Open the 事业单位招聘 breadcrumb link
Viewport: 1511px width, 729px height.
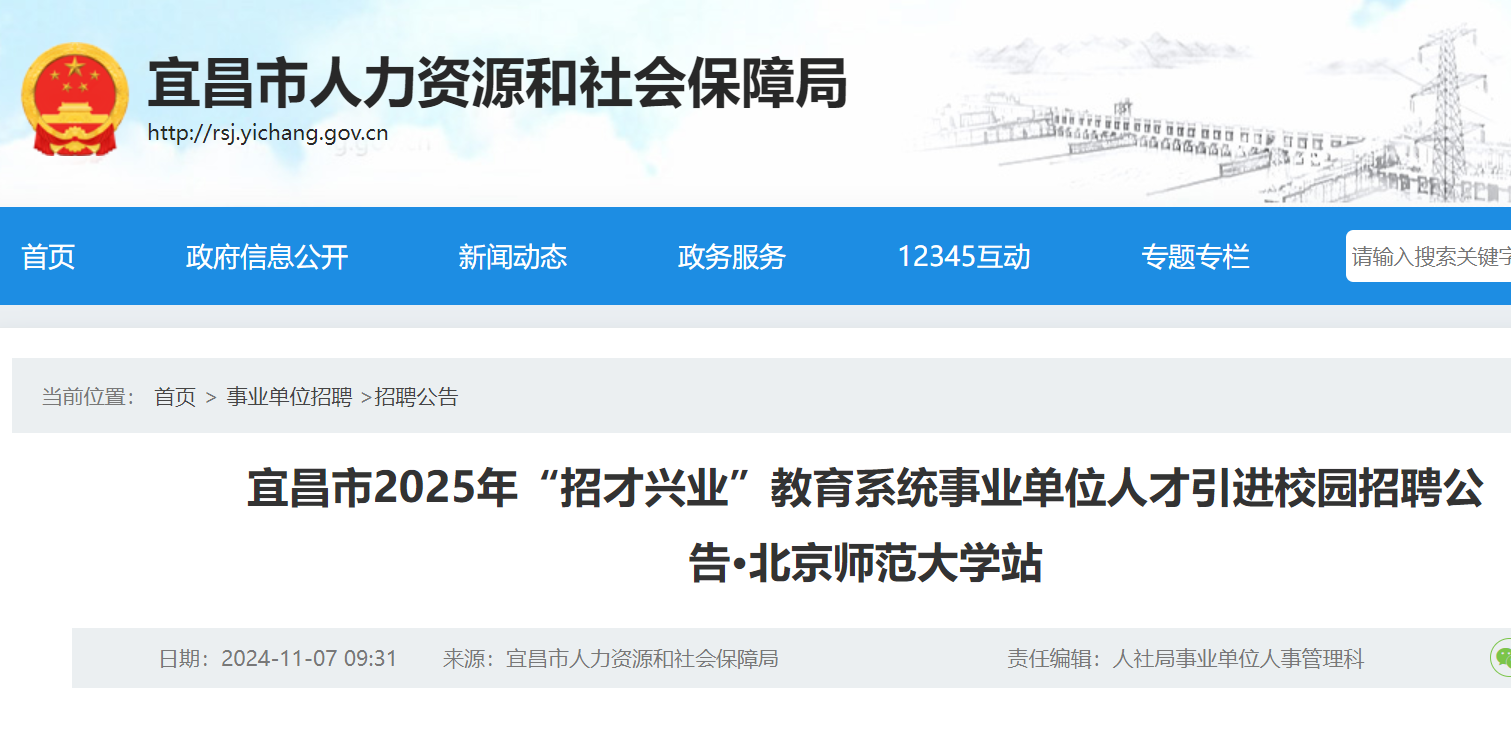click(x=289, y=397)
